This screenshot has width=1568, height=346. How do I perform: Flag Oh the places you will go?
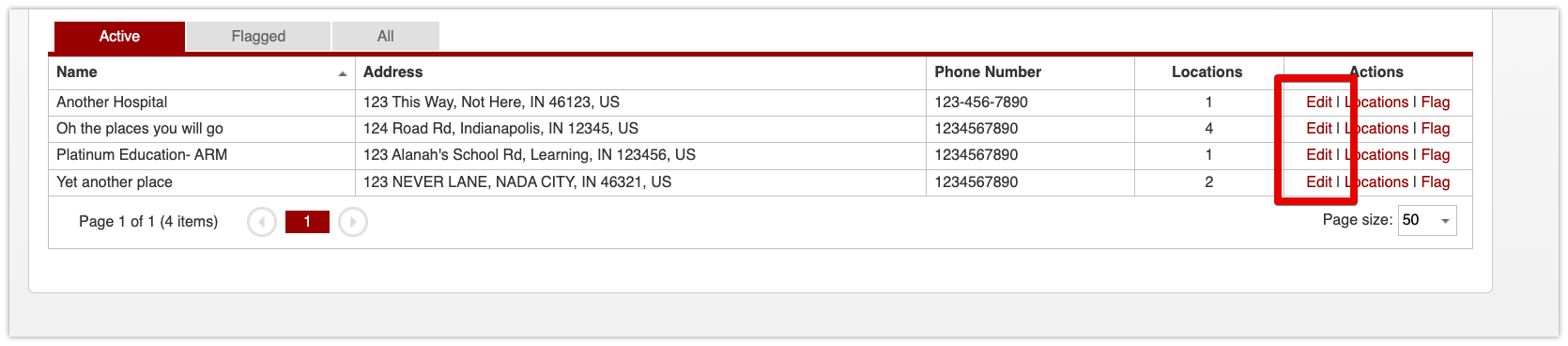point(1435,128)
